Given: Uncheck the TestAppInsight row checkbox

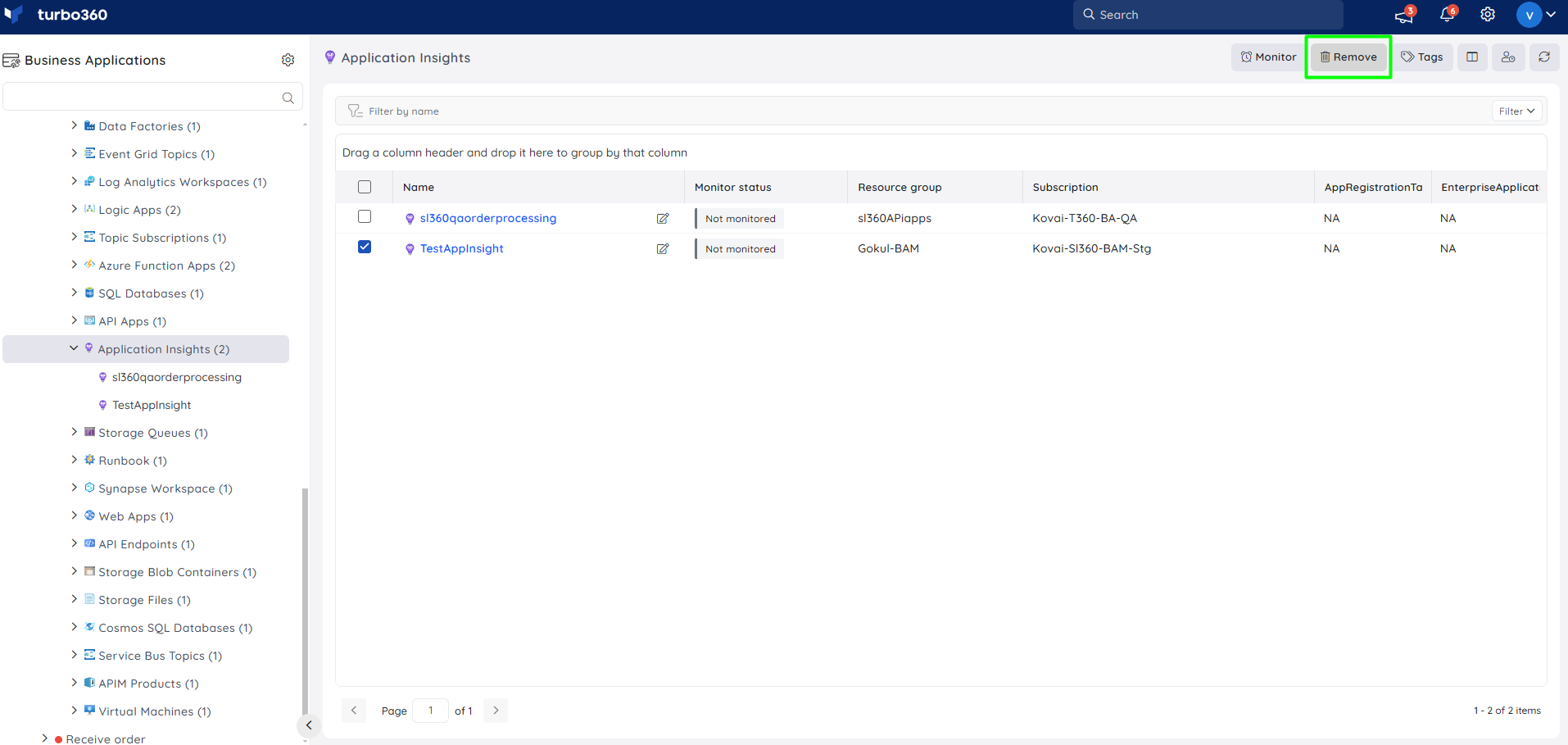Looking at the screenshot, I should click(x=365, y=247).
